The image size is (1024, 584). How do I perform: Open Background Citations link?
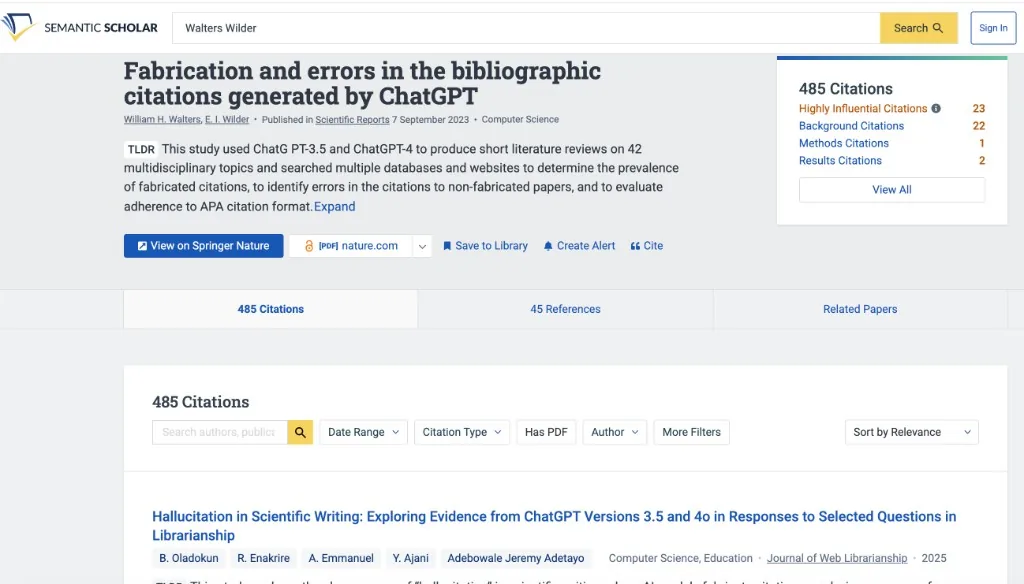tap(851, 125)
